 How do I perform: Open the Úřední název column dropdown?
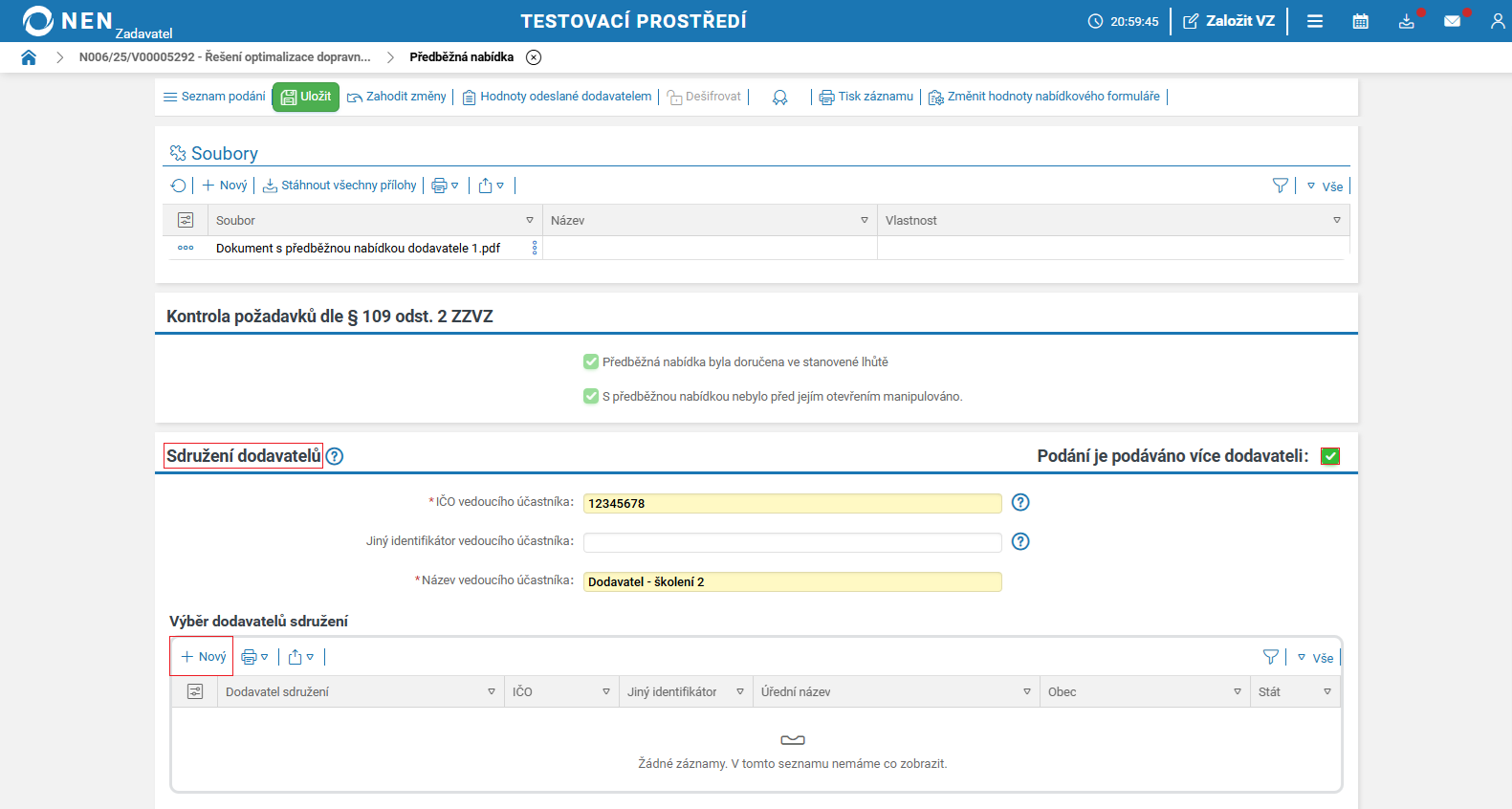1027,691
